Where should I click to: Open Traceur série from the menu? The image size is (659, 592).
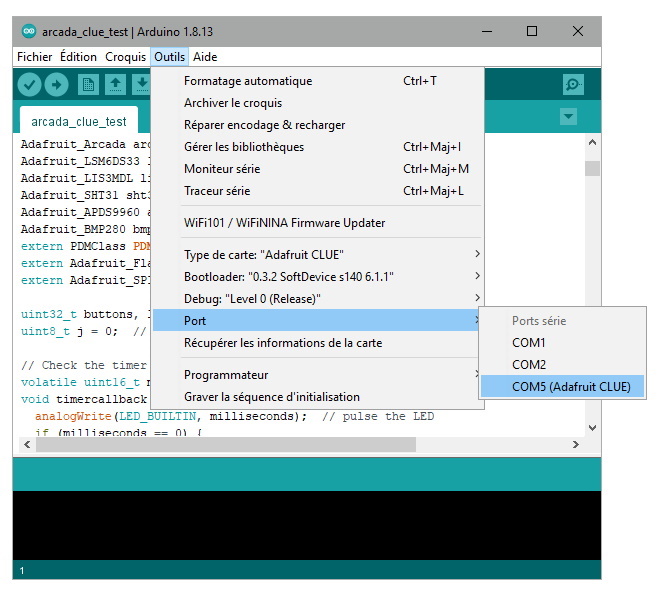318,191
